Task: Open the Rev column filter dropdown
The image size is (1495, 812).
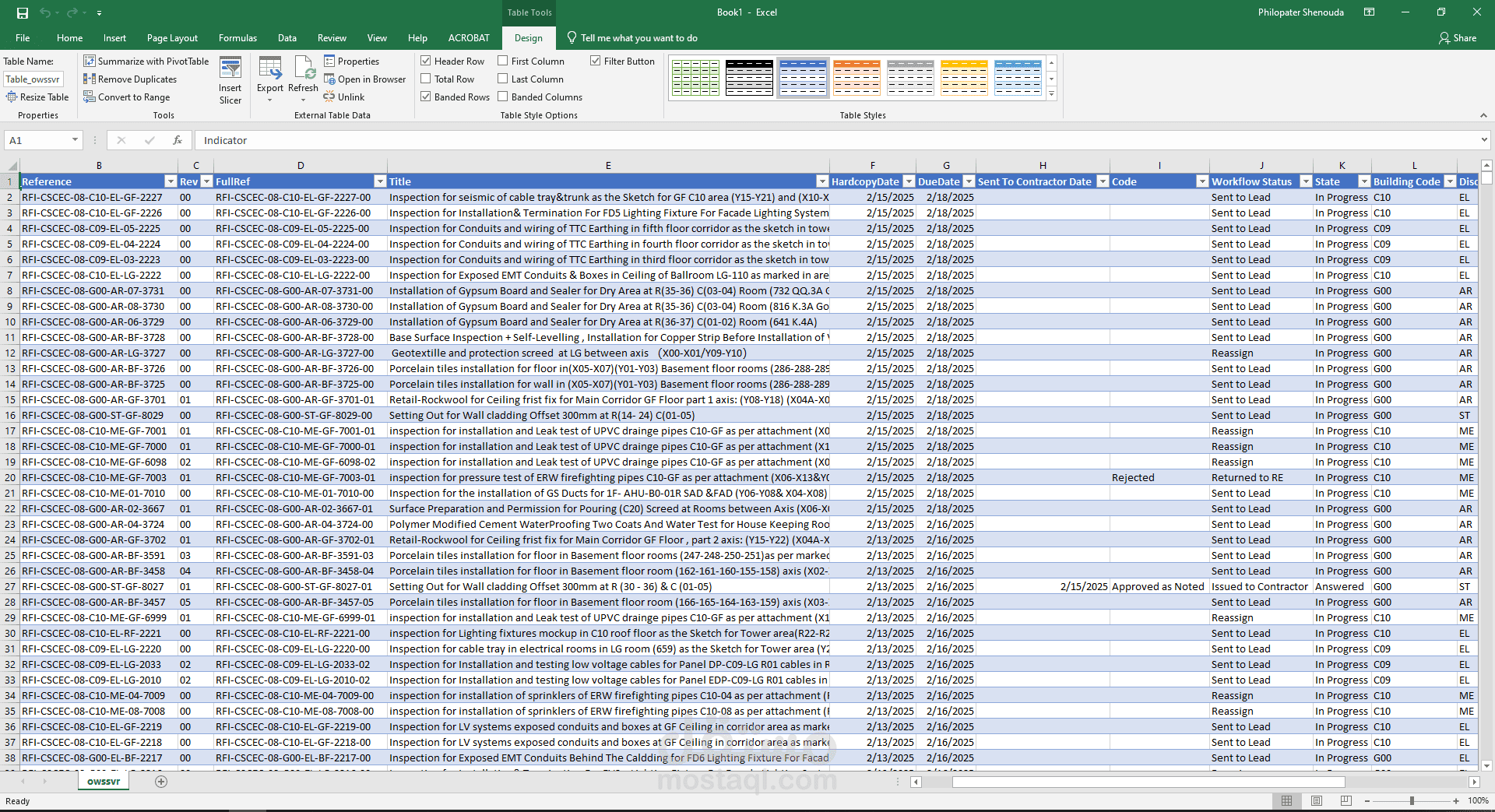Action: tap(206, 181)
